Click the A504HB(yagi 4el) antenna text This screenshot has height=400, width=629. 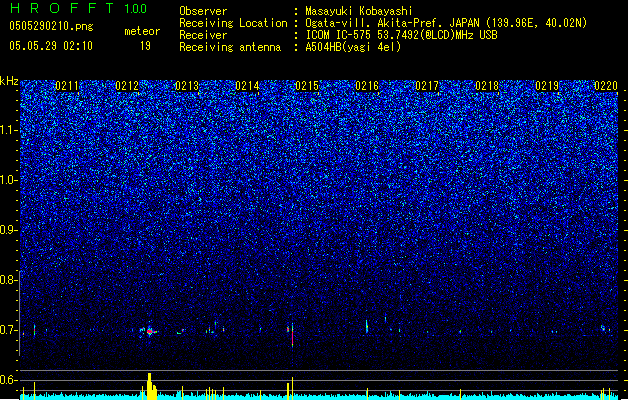(353, 47)
